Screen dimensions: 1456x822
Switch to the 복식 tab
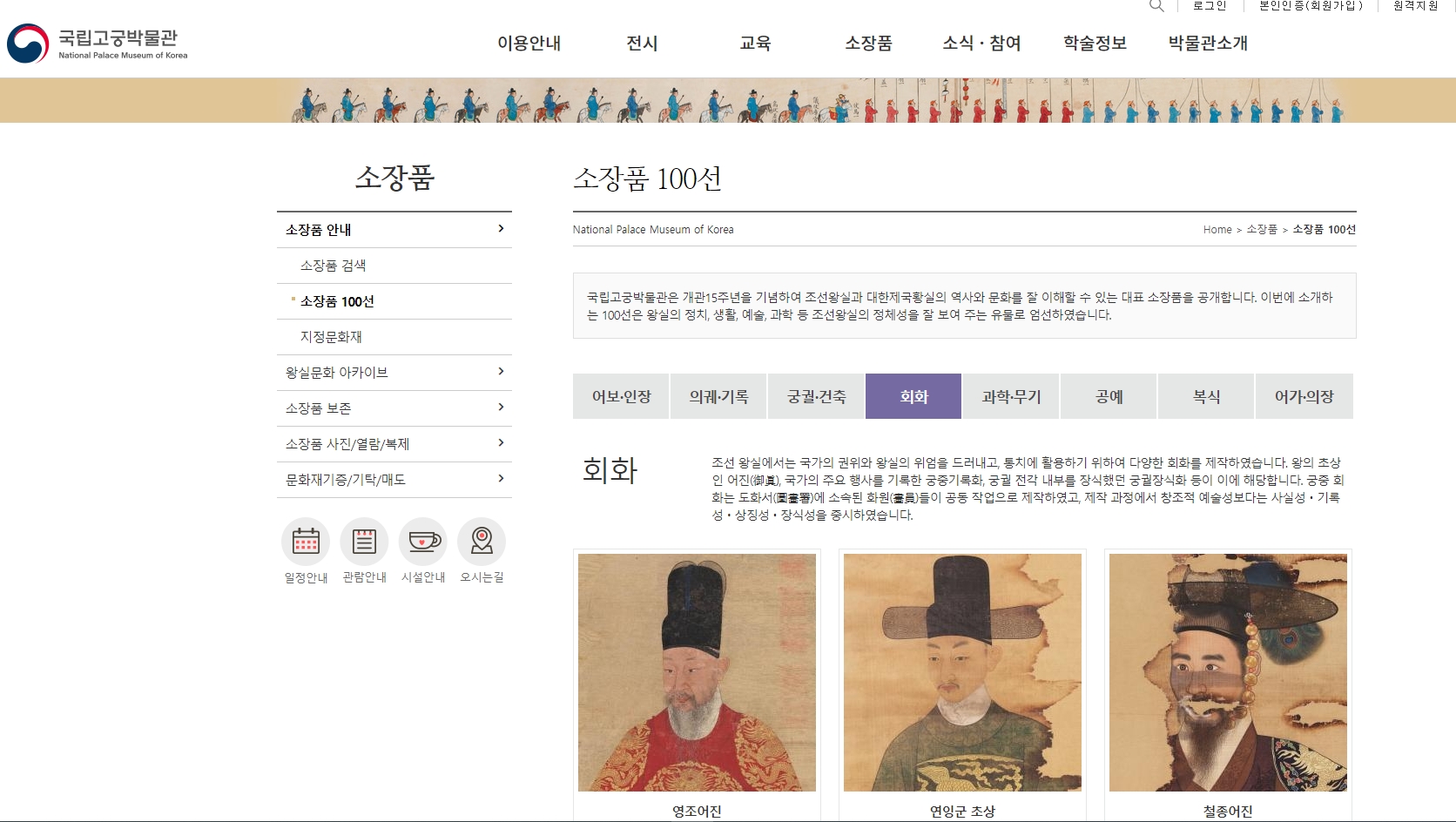(1206, 396)
